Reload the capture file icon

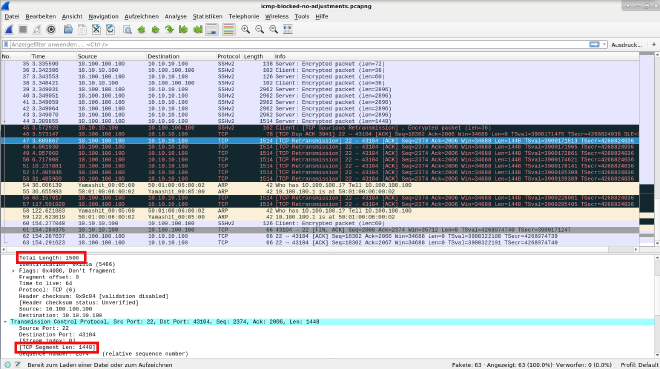[x=110, y=29]
